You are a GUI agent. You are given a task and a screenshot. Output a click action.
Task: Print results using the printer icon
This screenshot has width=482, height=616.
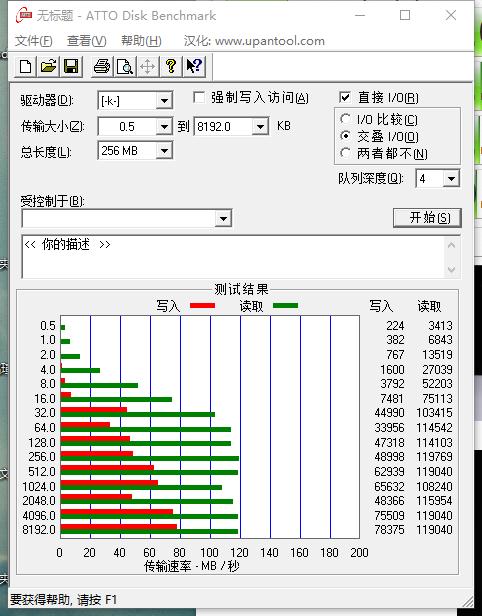click(102, 66)
